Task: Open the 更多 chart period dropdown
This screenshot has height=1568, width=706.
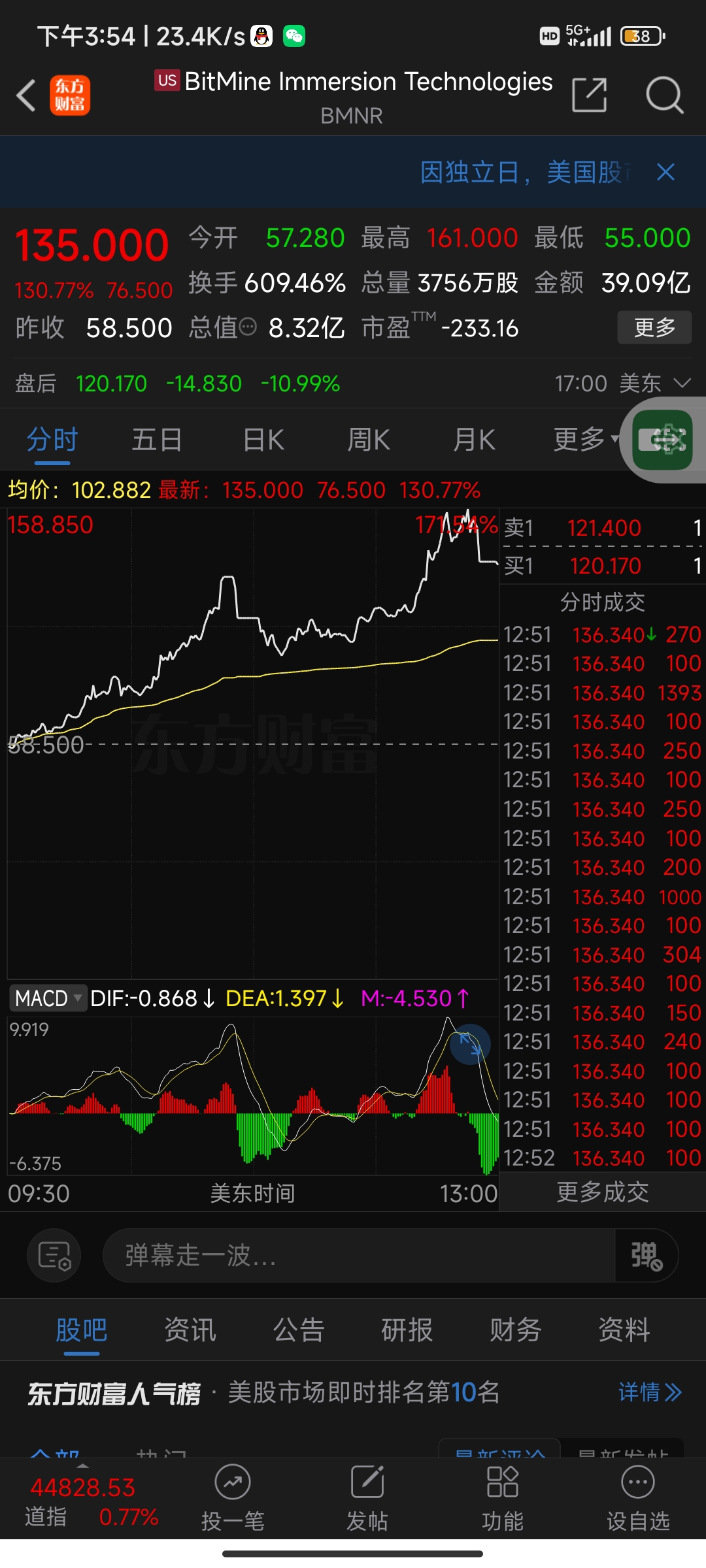Action: pos(586,440)
